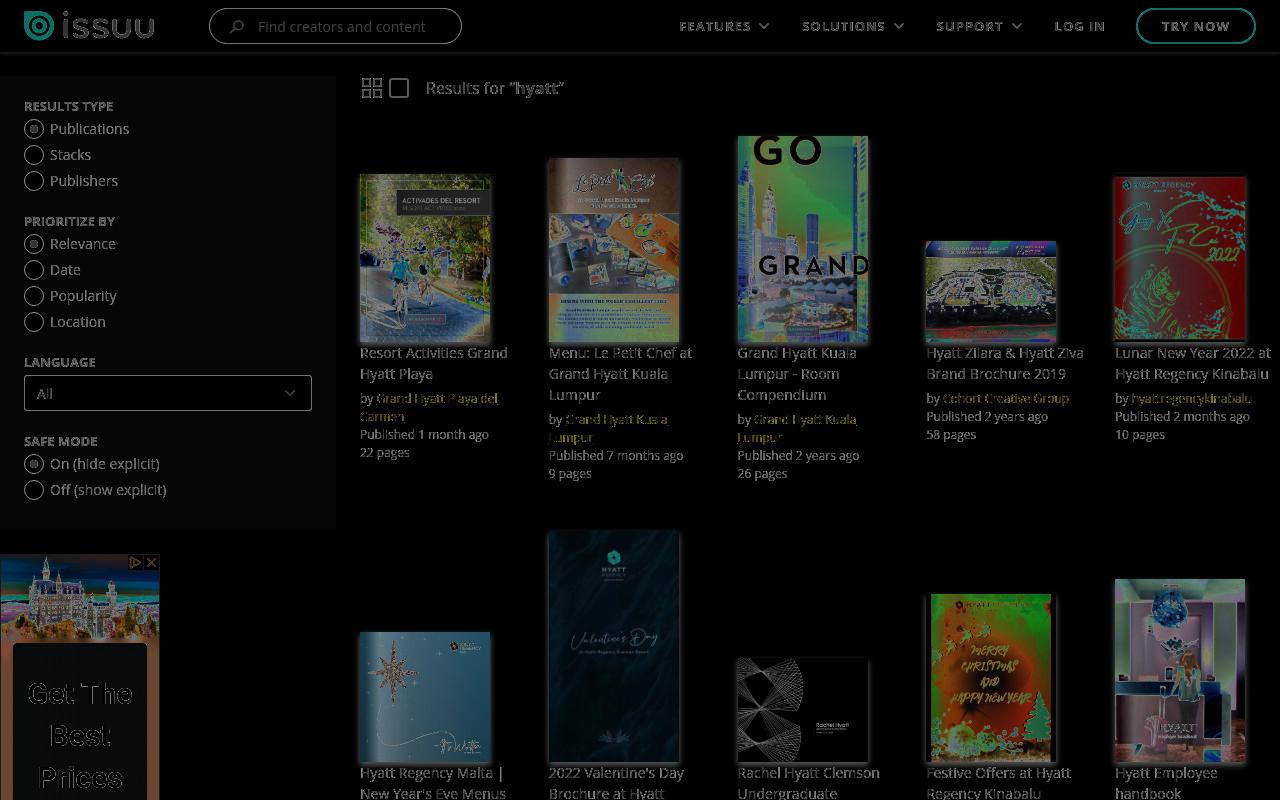Image resolution: width=1280 pixels, height=800 pixels.
Task: Click the Log In link
Action: [1079, 26]
